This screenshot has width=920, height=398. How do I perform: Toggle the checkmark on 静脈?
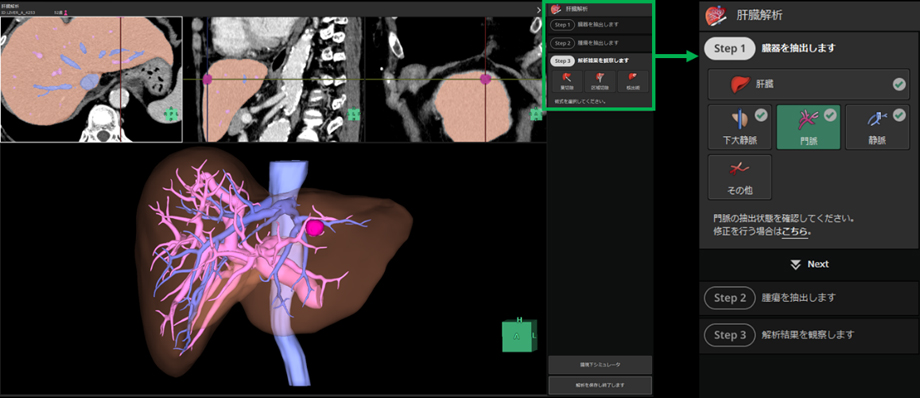pos(898,115)
